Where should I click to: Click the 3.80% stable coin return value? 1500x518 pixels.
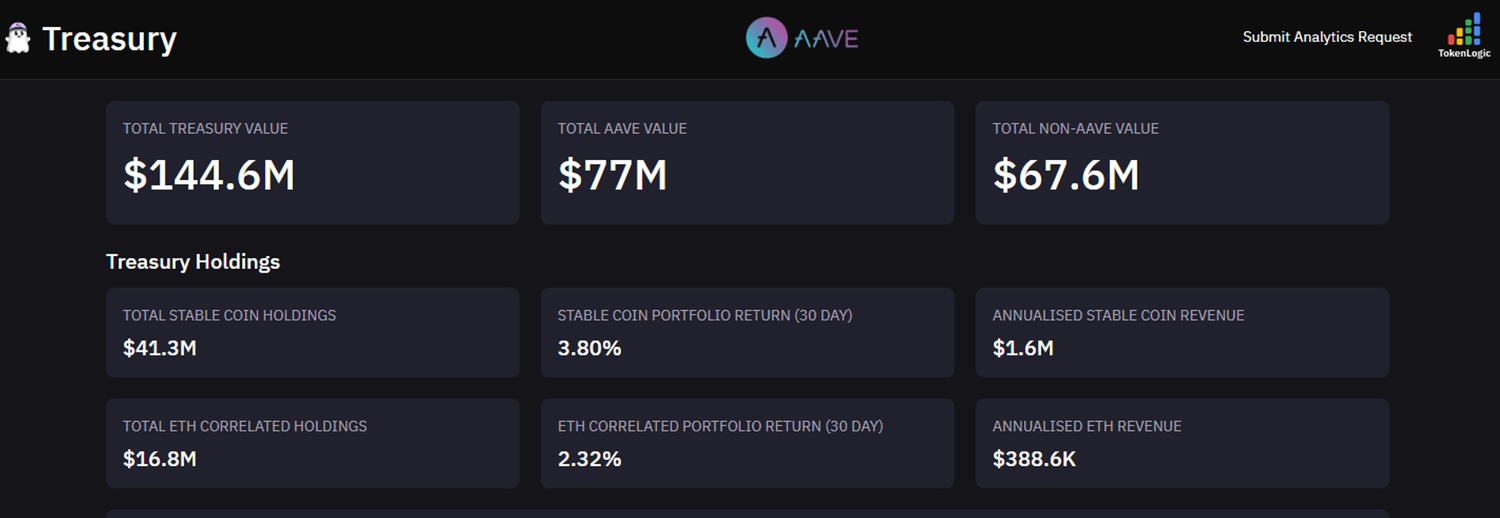[x=589, y=348]
